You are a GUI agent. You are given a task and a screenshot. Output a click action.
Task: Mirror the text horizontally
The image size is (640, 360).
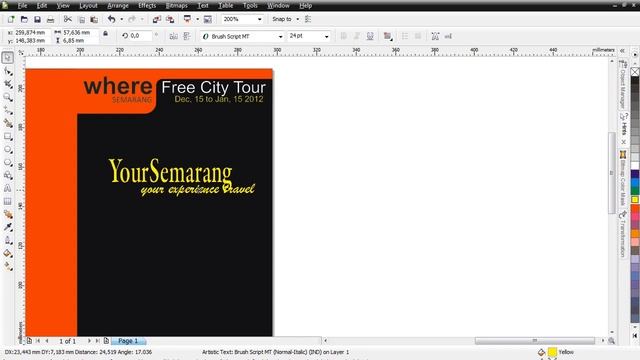tap(173, 36)
